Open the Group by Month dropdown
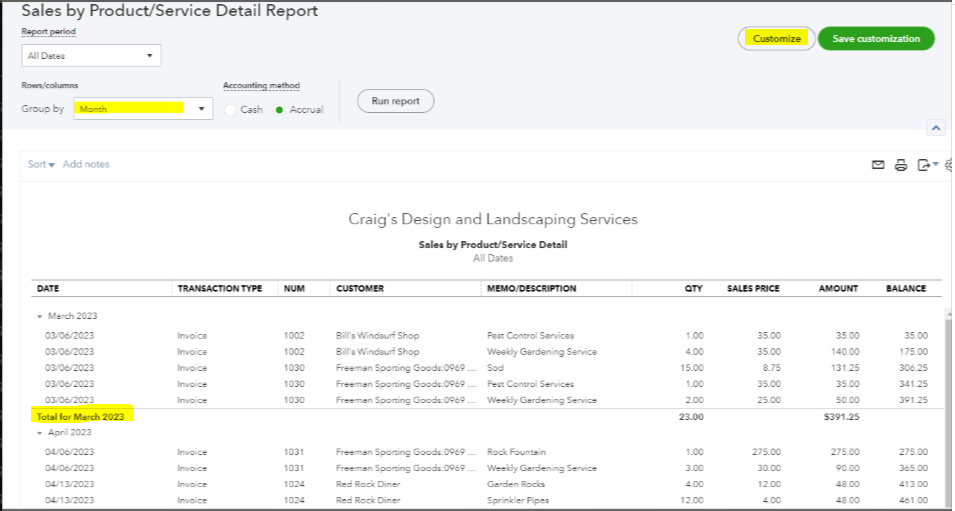 point(143,108)
